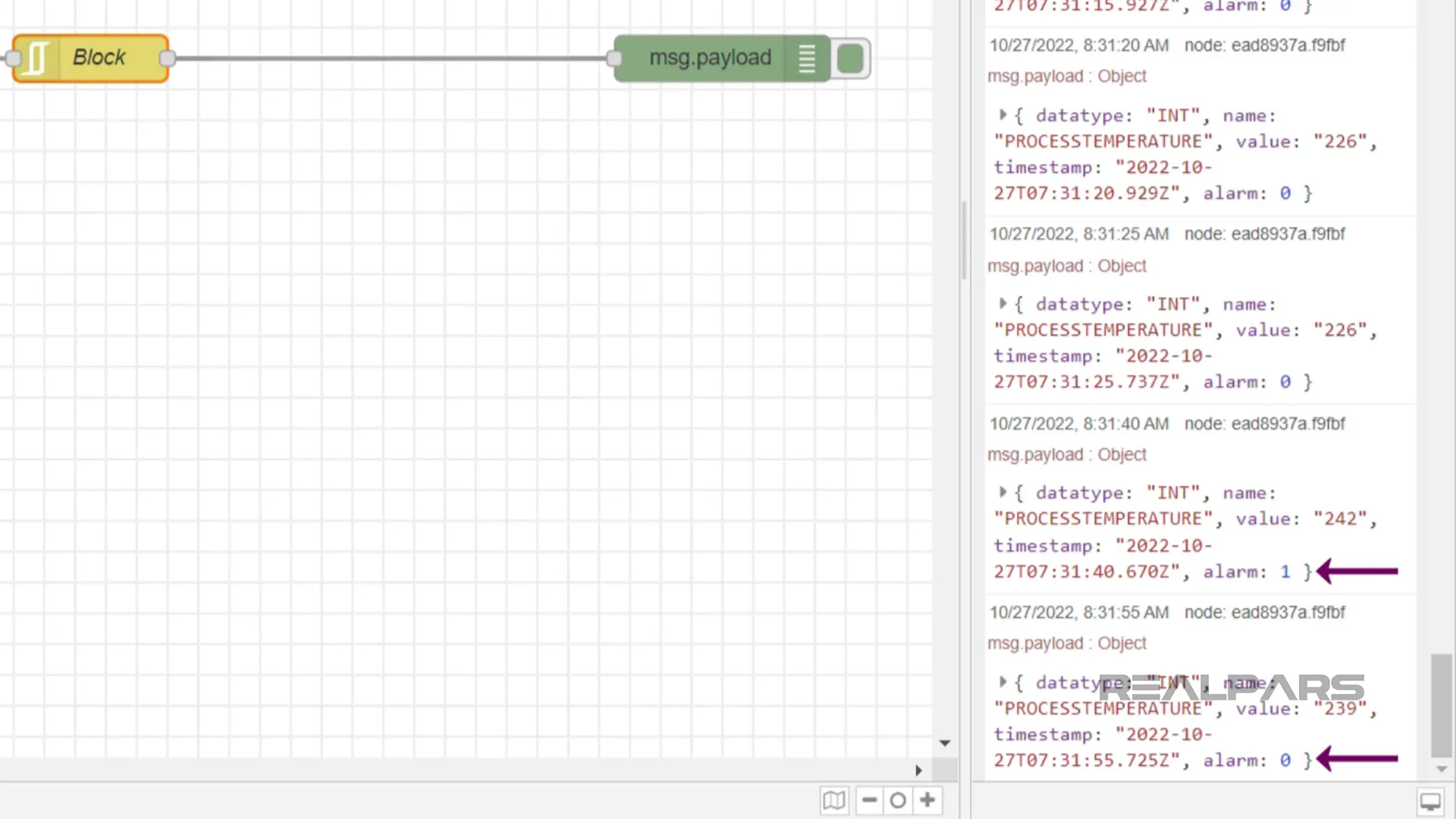This screenshot has height=819, width=1456.
Task: Click the Block function node icon
Action: (x=35, y=58)
